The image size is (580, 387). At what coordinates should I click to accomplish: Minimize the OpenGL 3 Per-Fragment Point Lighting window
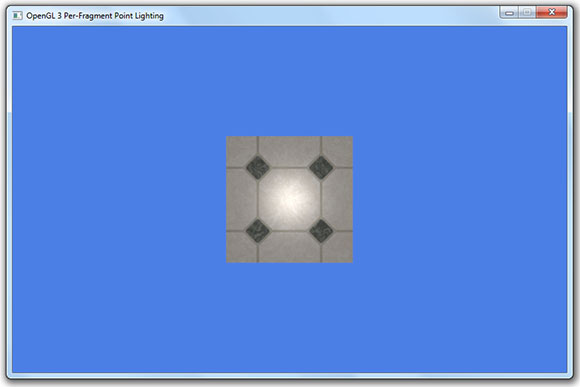click(x=509, y=13)
